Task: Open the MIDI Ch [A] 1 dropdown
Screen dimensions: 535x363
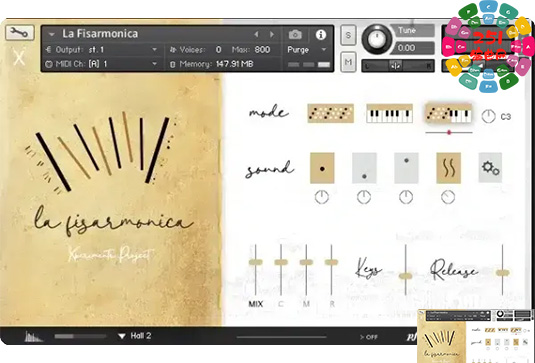Action: tap(101, 64)
